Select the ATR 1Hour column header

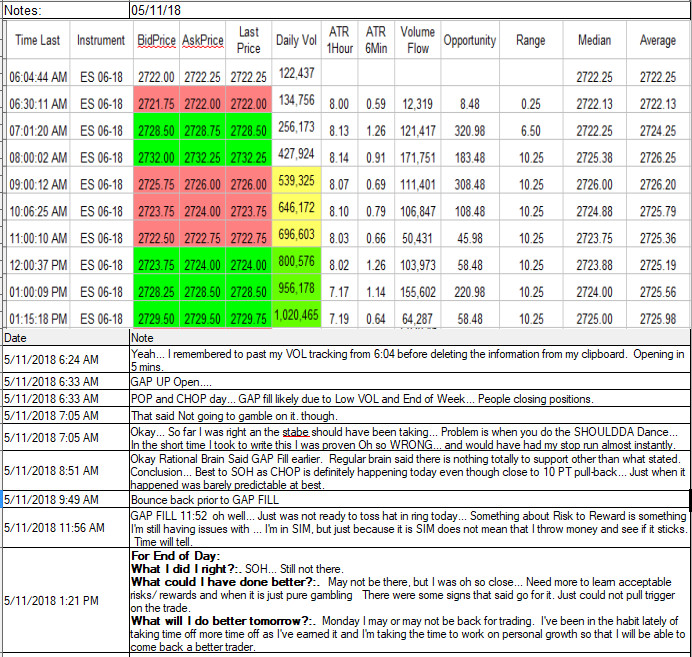pyautogui.click(x=339, y=40)
